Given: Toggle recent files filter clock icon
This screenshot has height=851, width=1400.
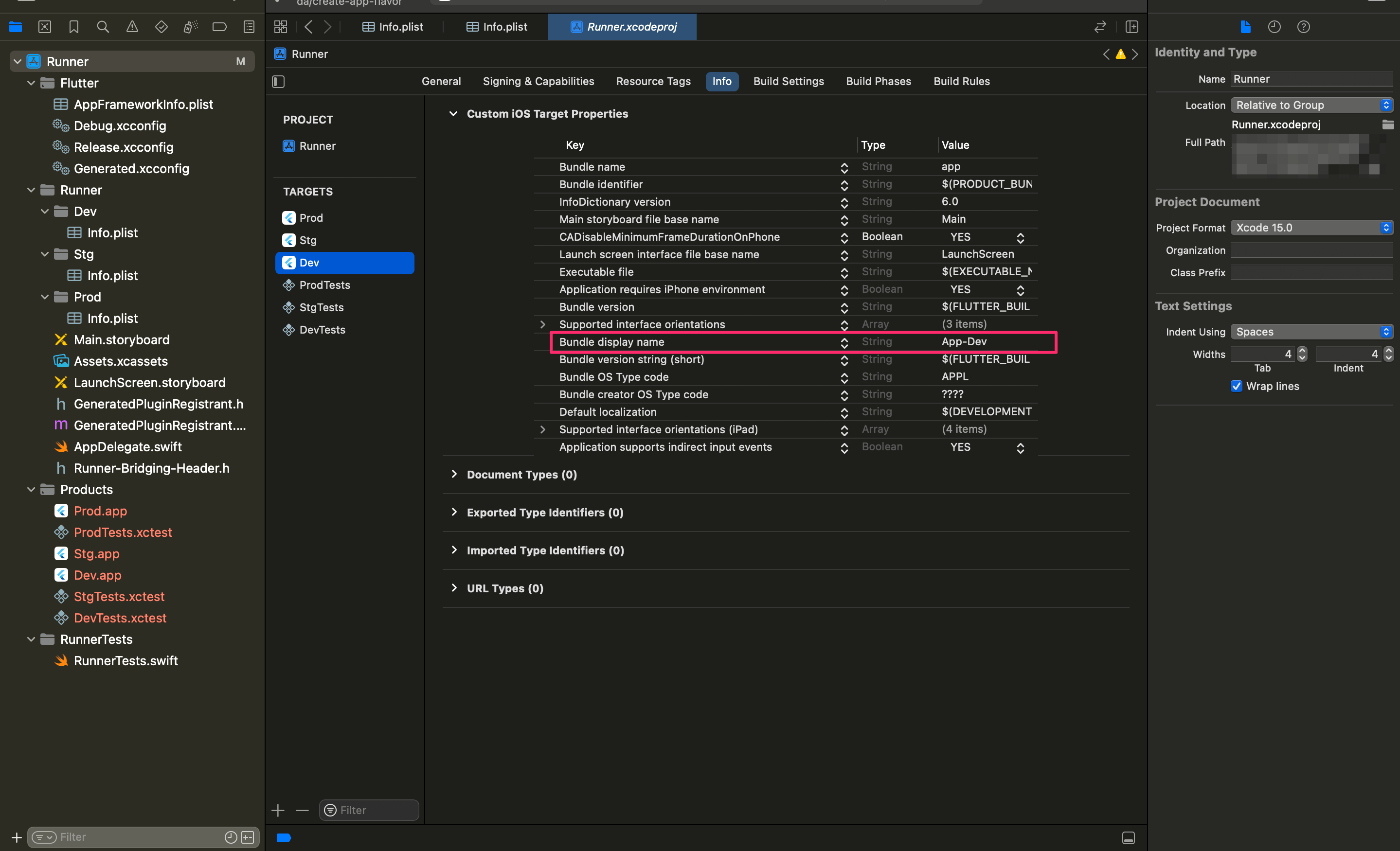Looking at the screenshot, I should point(230,837).
